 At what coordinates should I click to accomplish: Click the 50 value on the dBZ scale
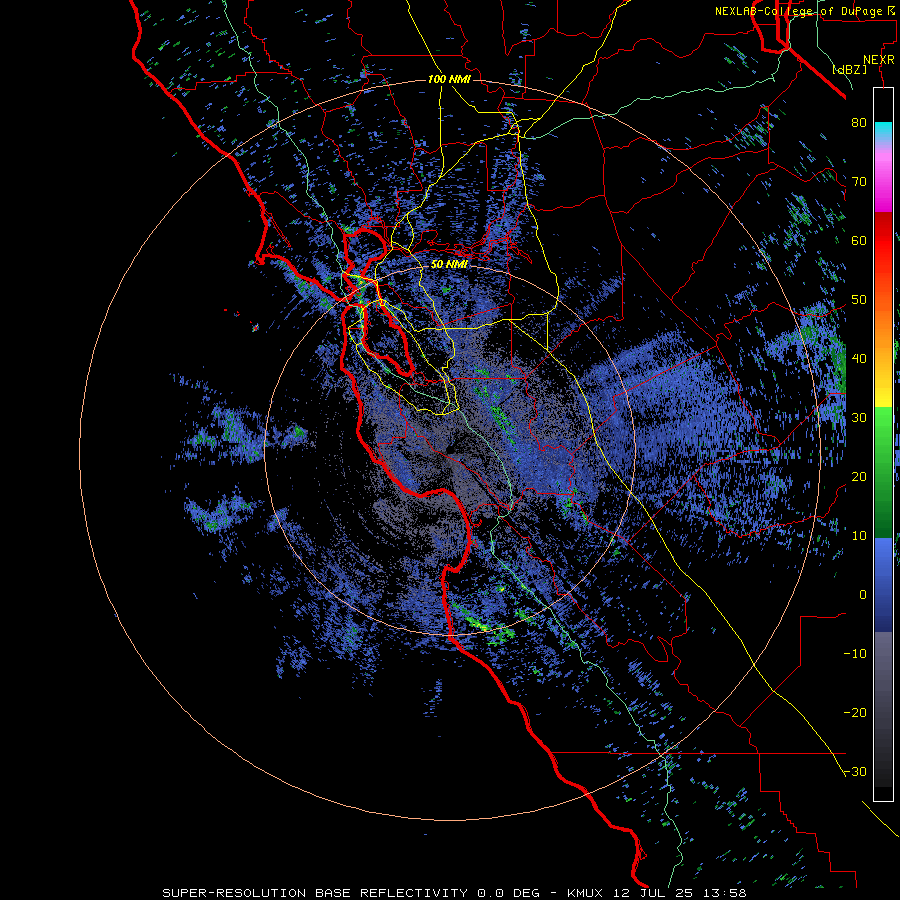pyautogui.click(x=859, y=300)
